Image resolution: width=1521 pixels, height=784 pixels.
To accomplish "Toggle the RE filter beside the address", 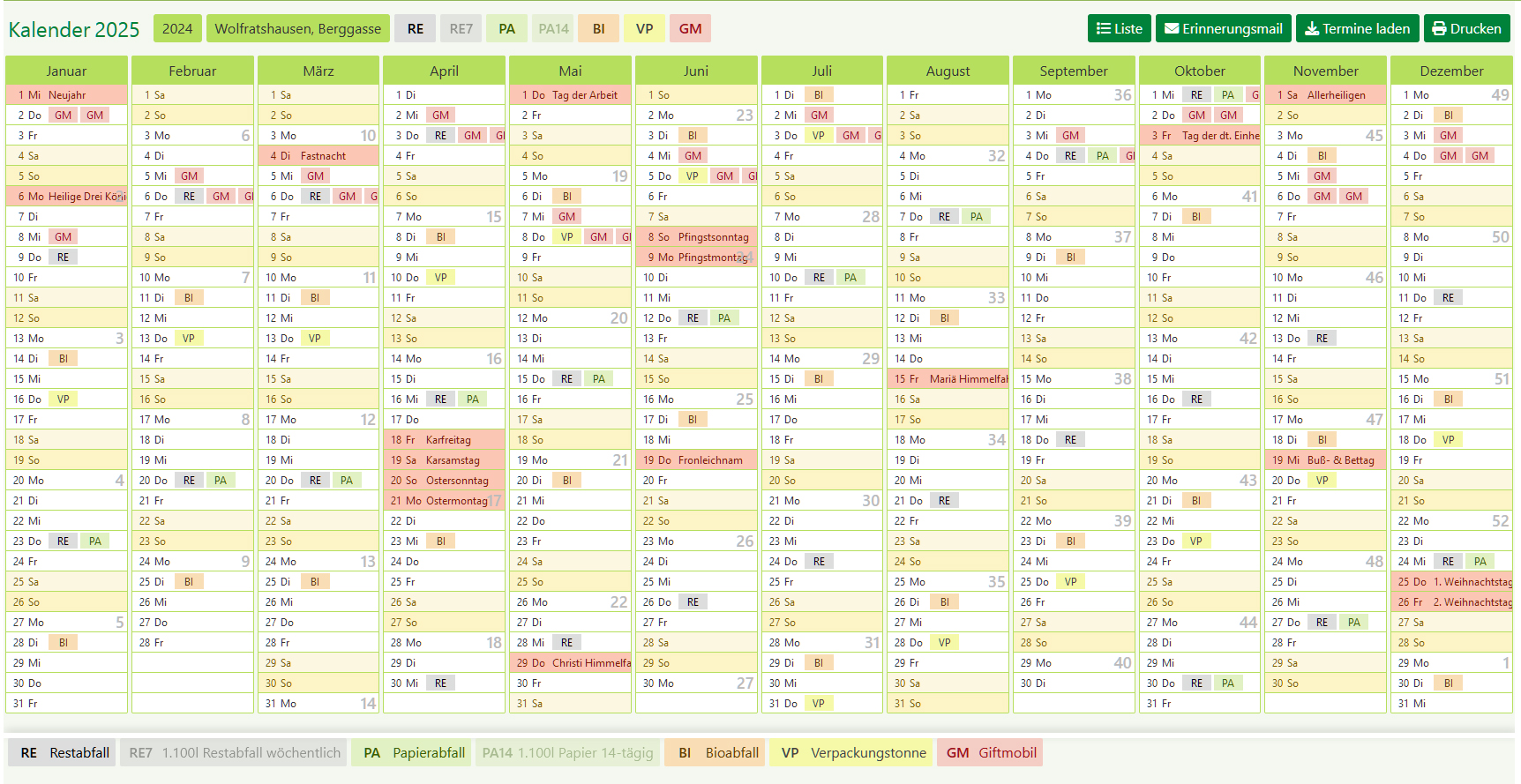I will [416, 28].
